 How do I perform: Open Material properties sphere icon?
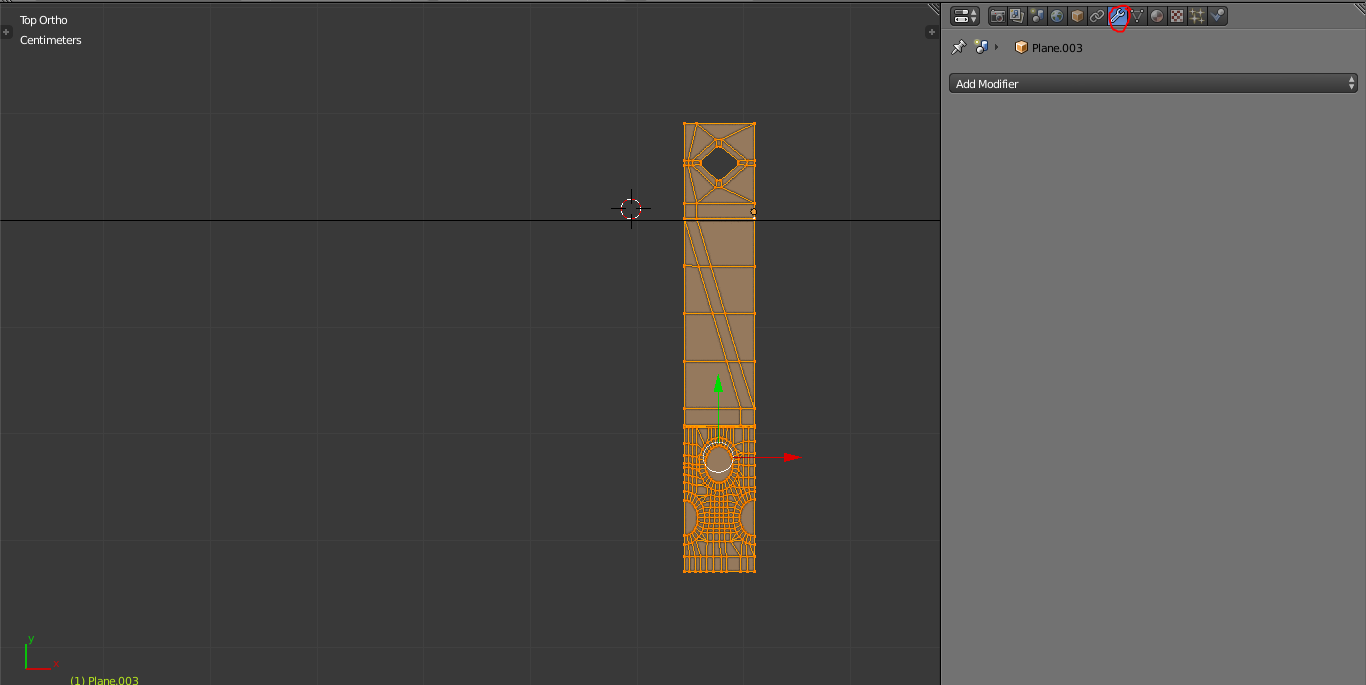pyautogui.click(x=1157, y=15)
